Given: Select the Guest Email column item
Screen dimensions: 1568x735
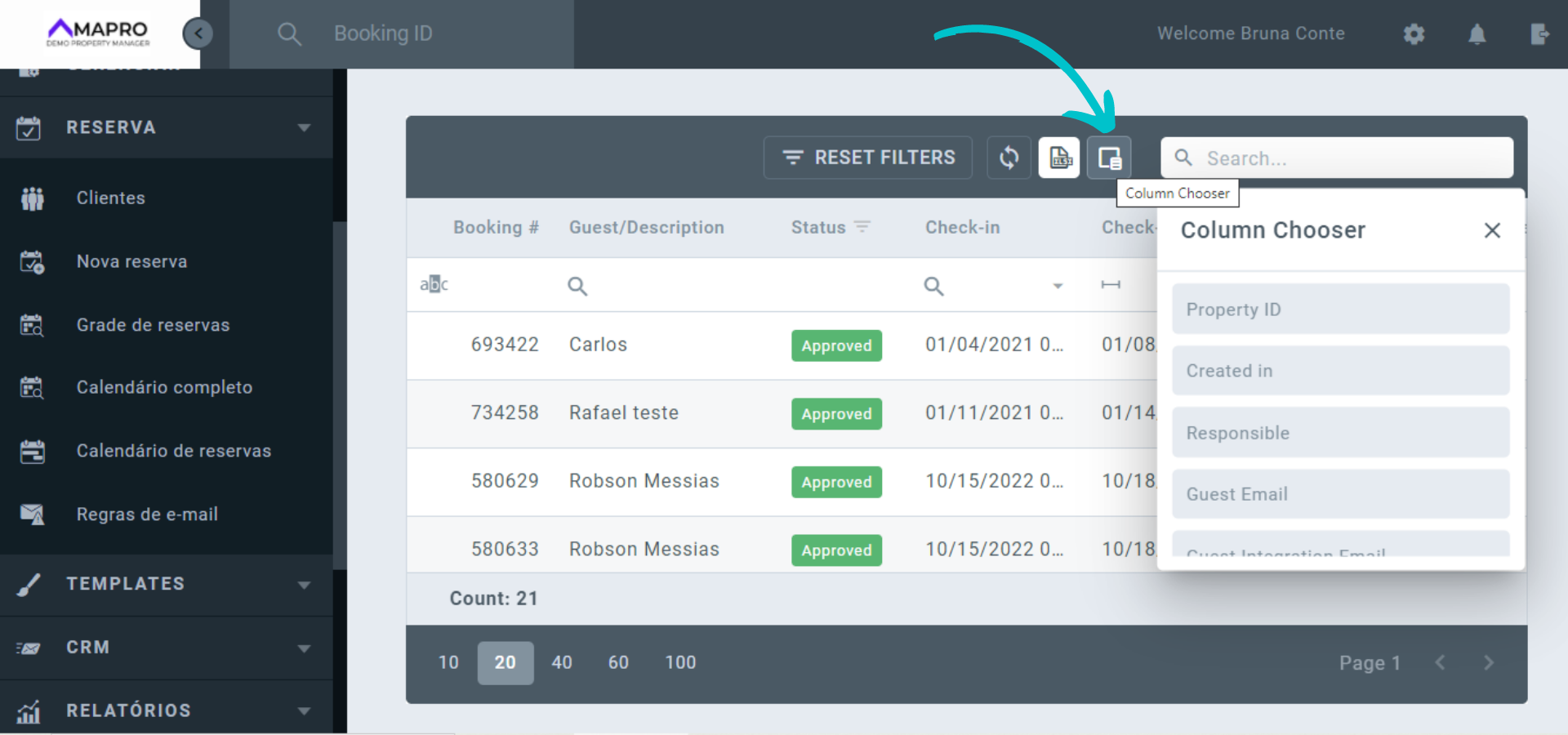Looking at the screenshot, I should coord(1340,494).
